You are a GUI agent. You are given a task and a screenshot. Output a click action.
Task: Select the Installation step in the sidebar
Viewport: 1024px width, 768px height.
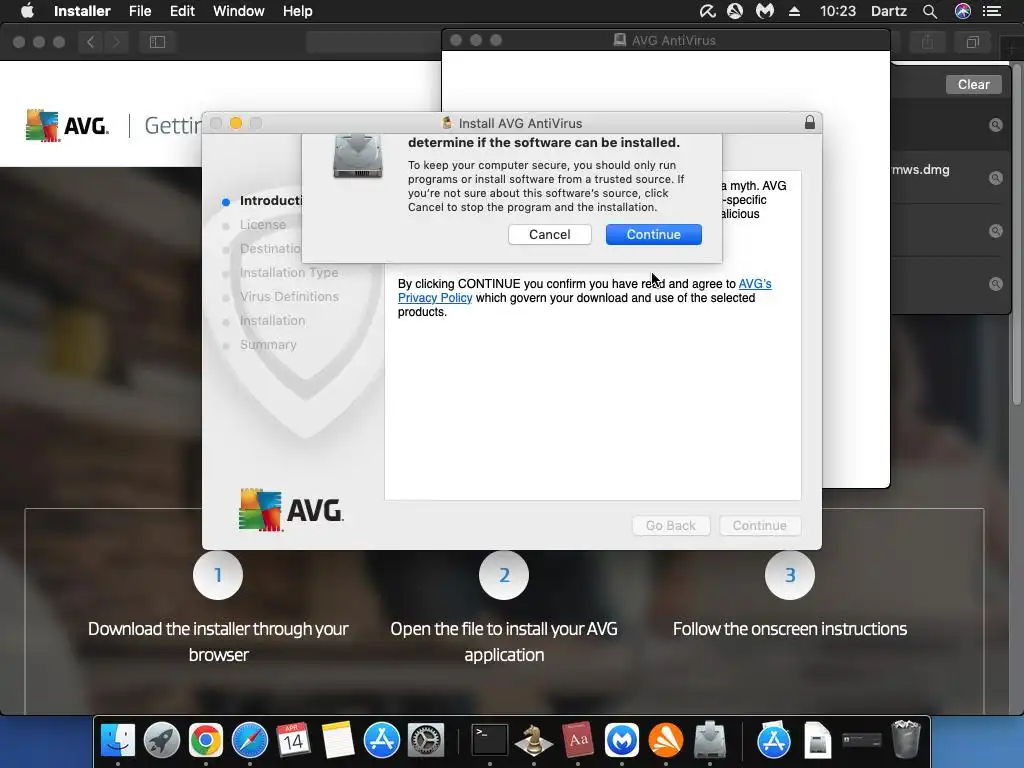coord(272,321)
